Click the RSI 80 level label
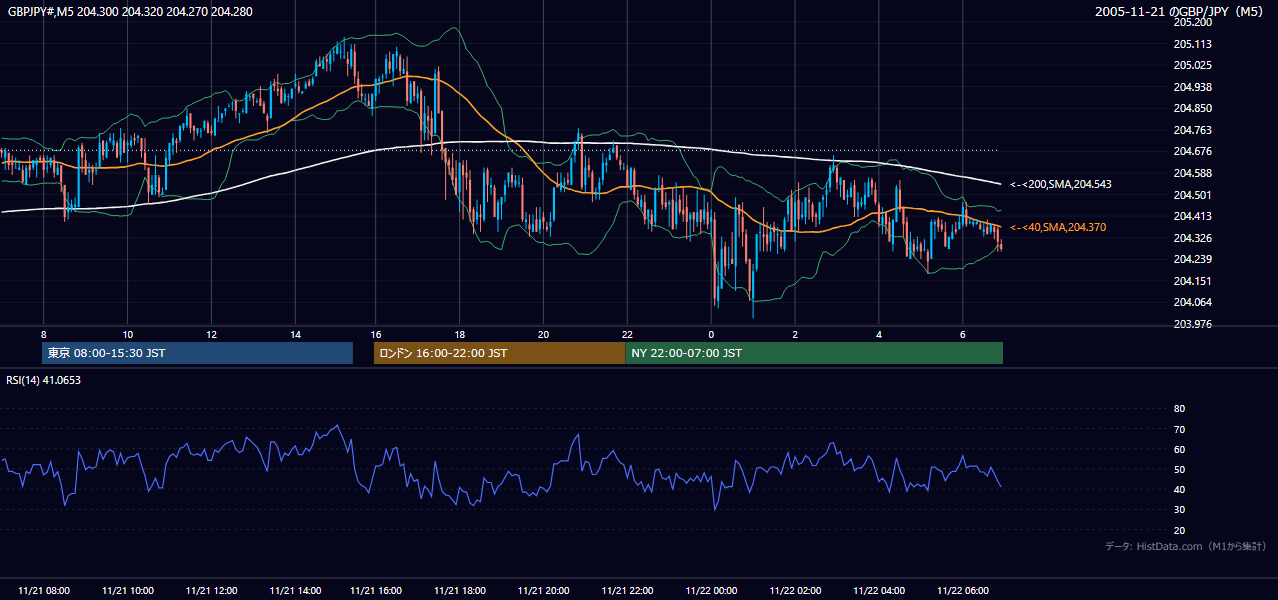 pos(1179,409)
